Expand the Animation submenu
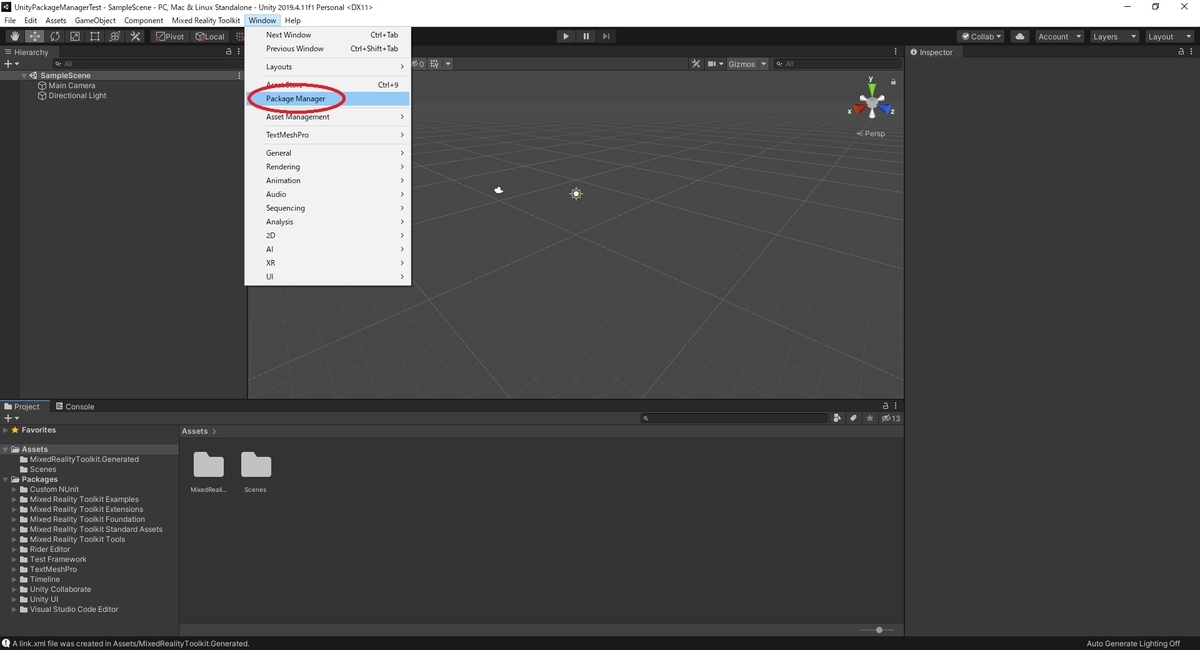Image resolution: width=1200 pixels, height=650 pixels. [328, 181]
